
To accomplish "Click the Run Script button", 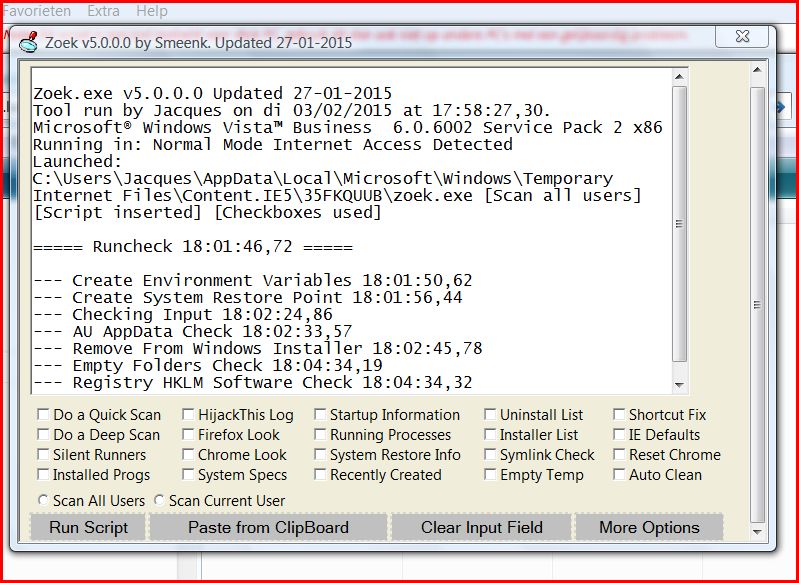I will click(x=88, y=527).
